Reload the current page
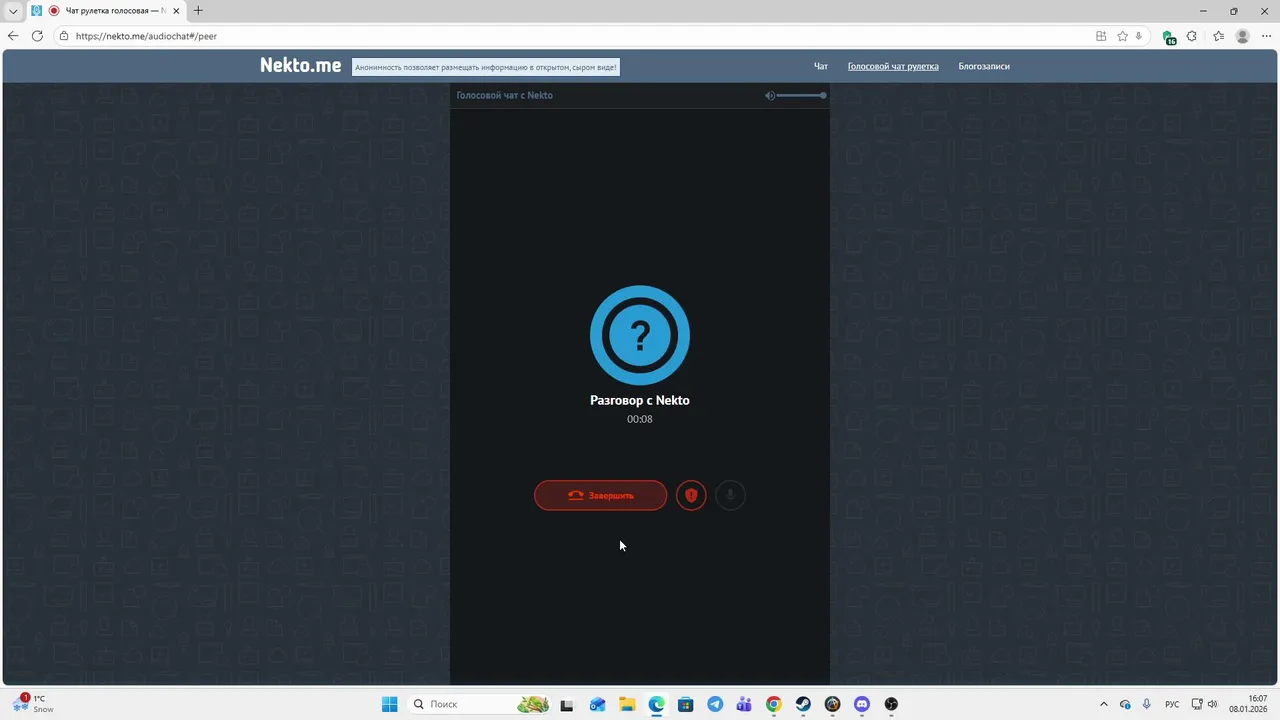Screen dimensions: 1280x720 [37, 36]
